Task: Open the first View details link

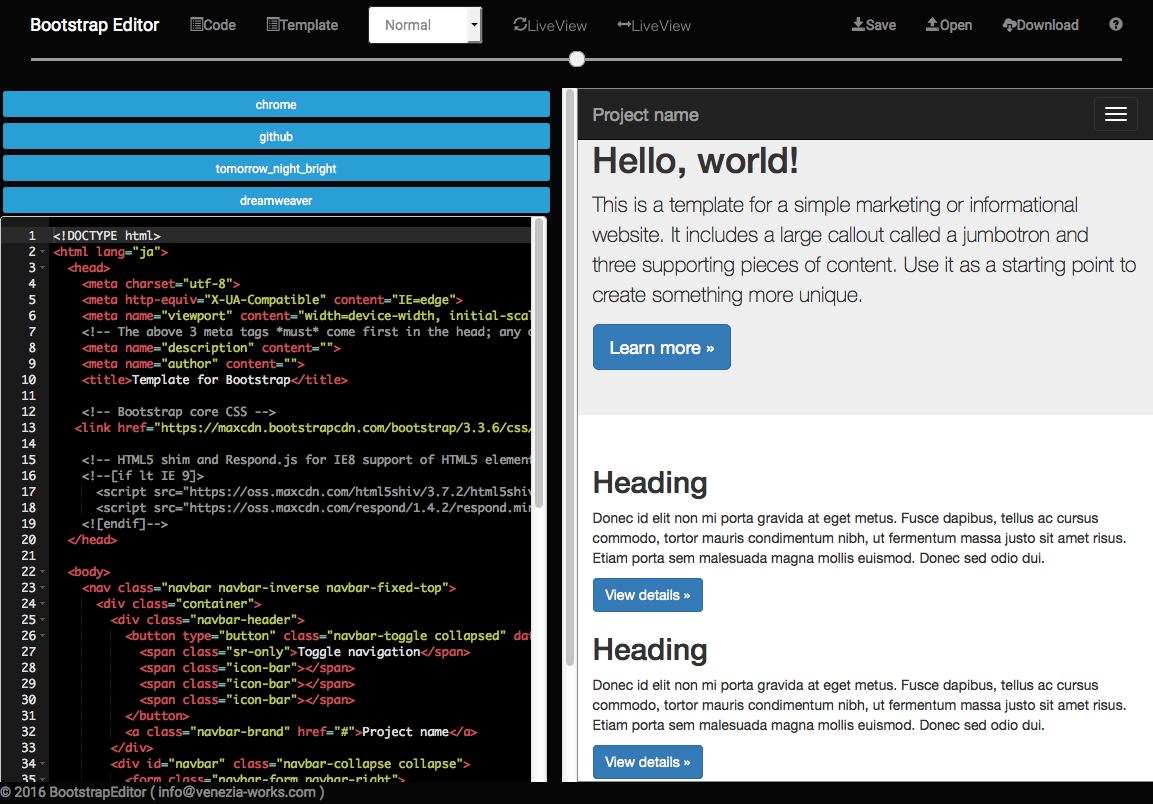Action: coord(647,594)
